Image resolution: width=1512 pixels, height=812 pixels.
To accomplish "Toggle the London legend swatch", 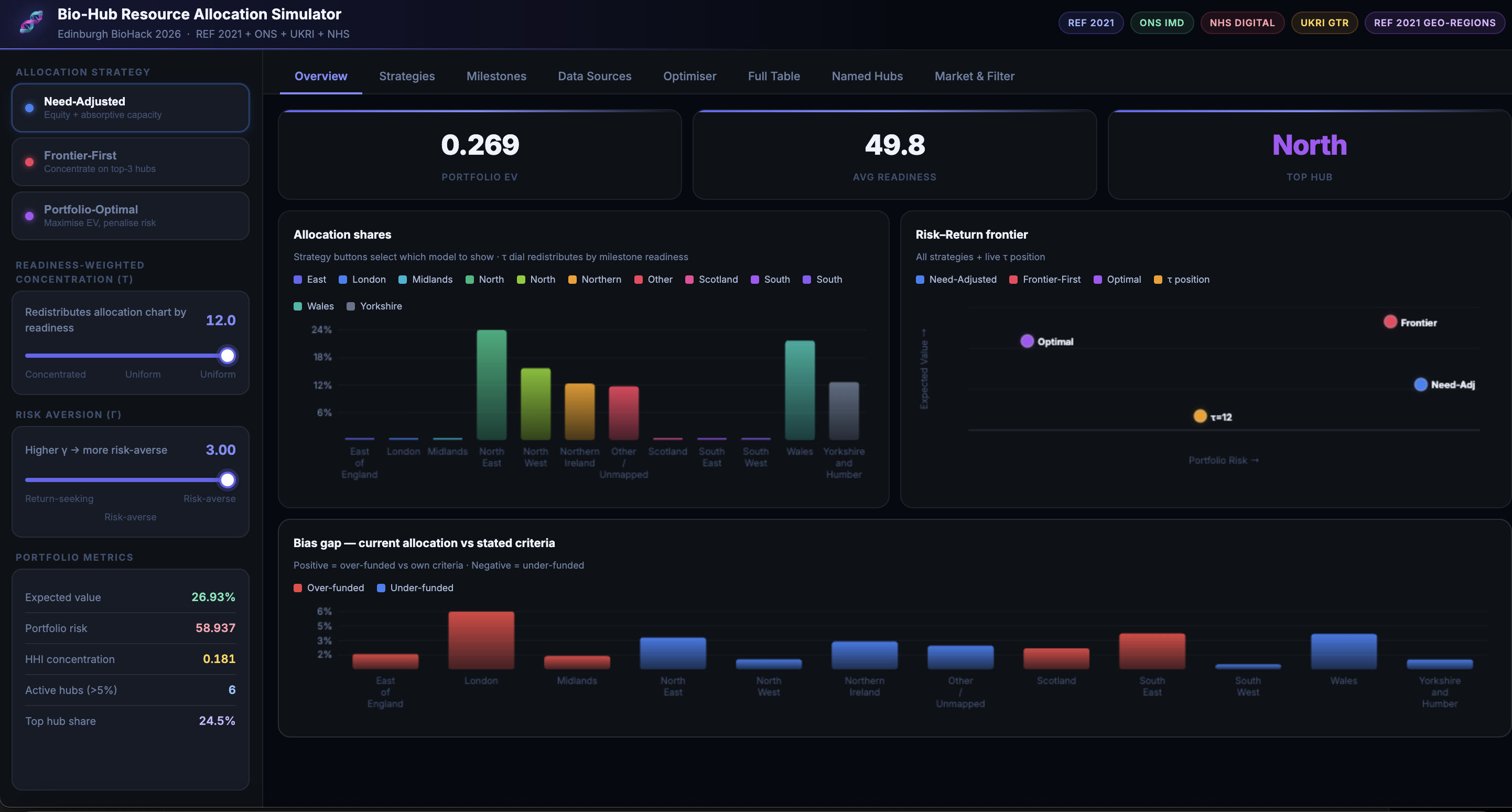I will pos(343,280).
